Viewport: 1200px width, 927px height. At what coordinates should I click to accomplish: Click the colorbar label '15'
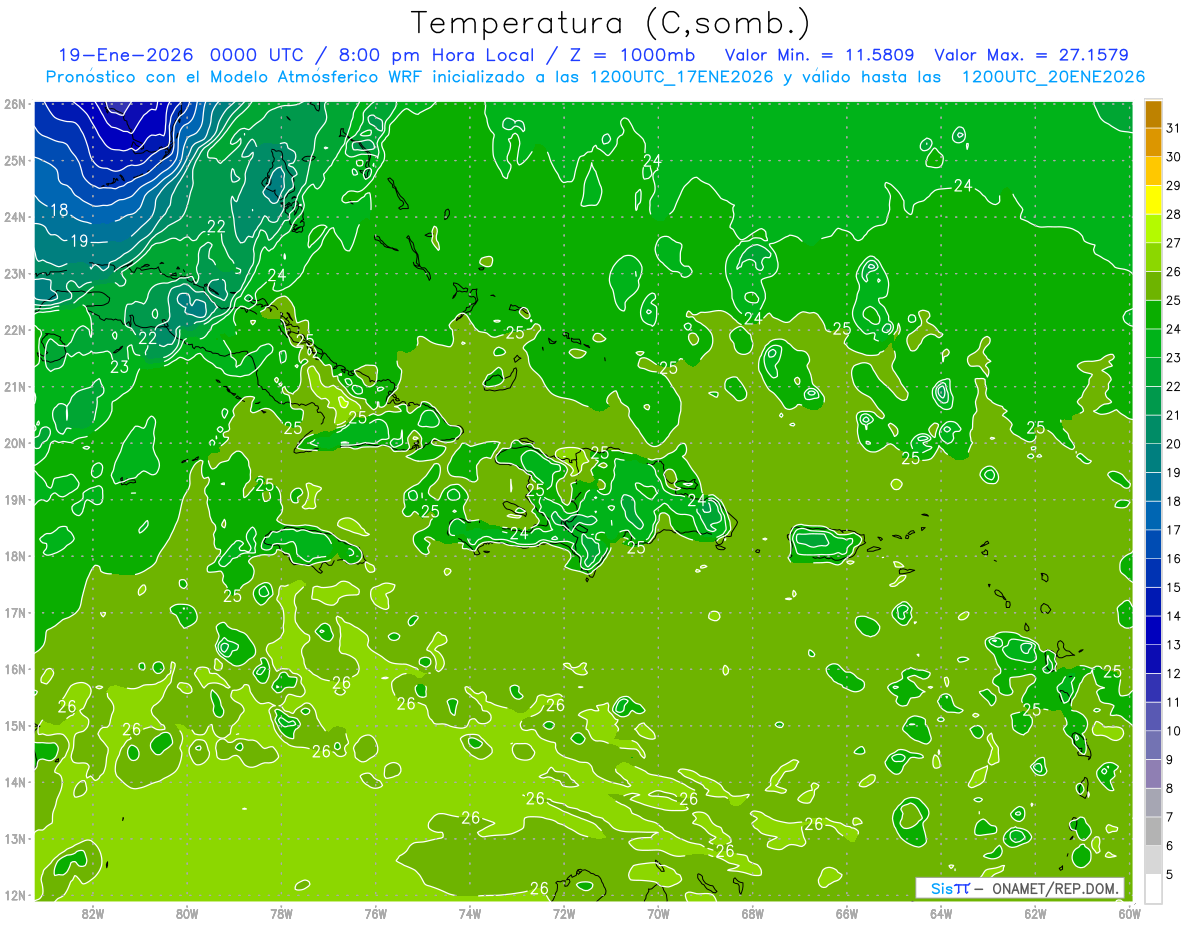[1174, 588]
